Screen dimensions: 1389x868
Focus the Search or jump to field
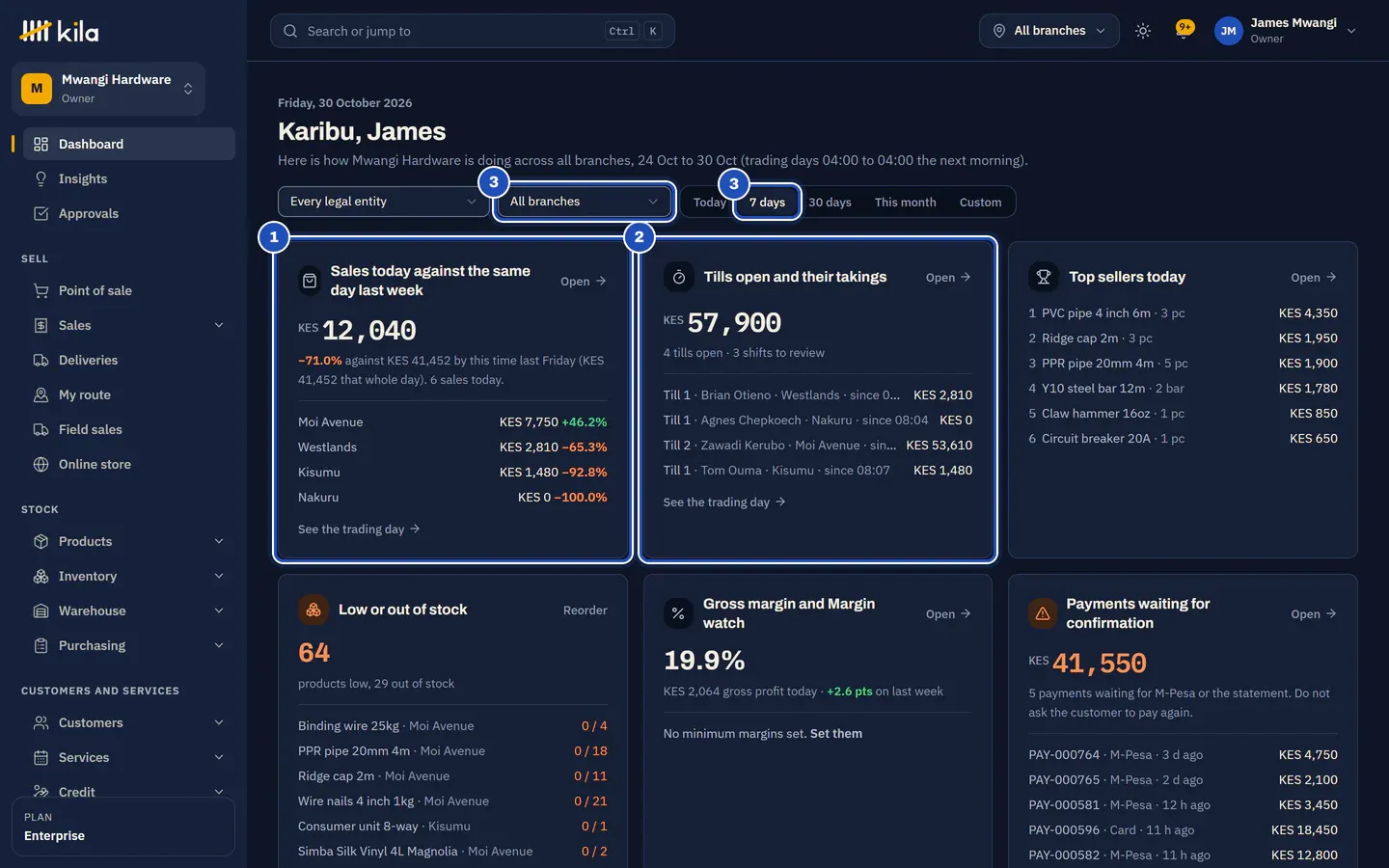coord(472,31)
